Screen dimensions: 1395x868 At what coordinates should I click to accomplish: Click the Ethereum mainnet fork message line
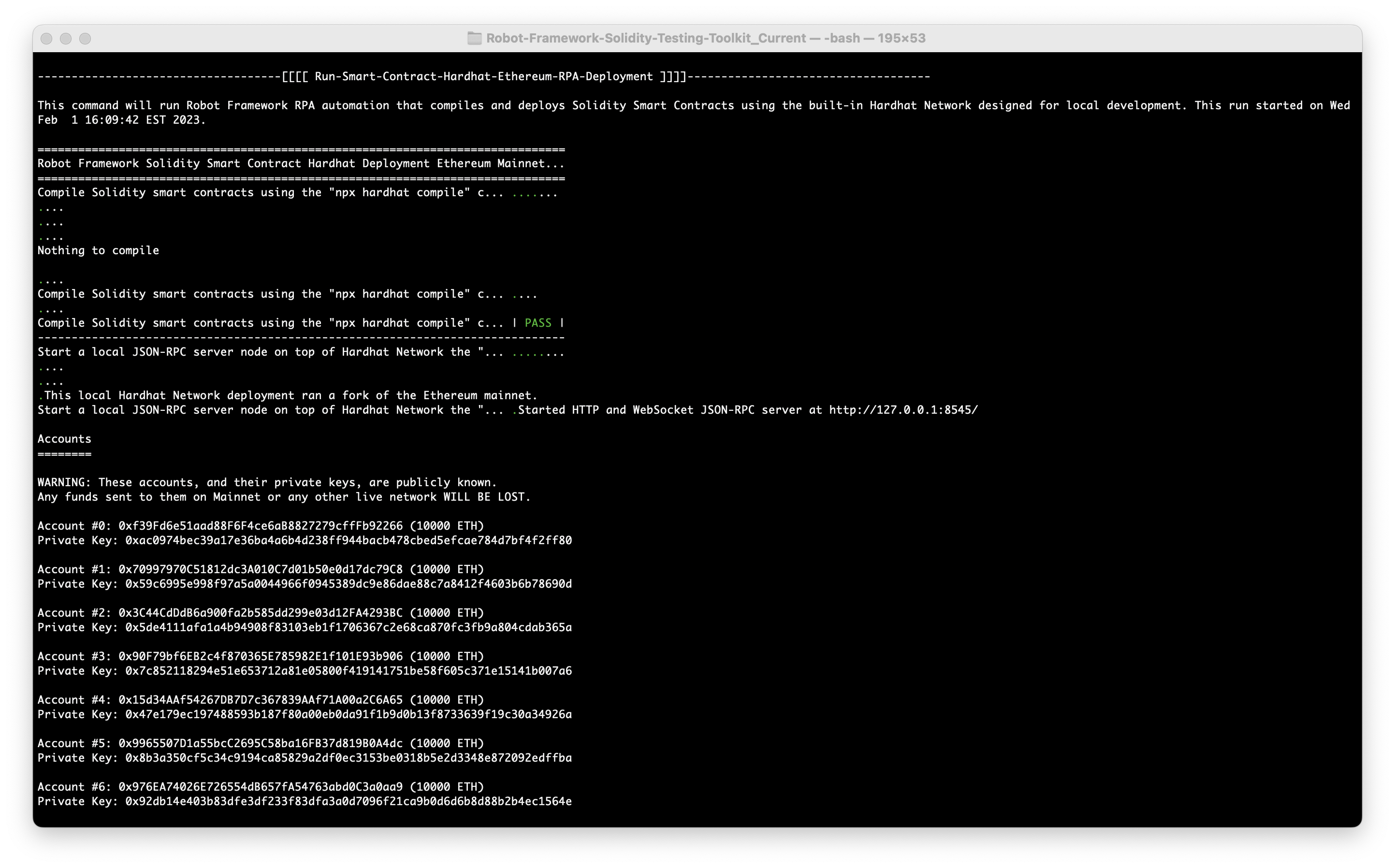click(x=290, y=395)
